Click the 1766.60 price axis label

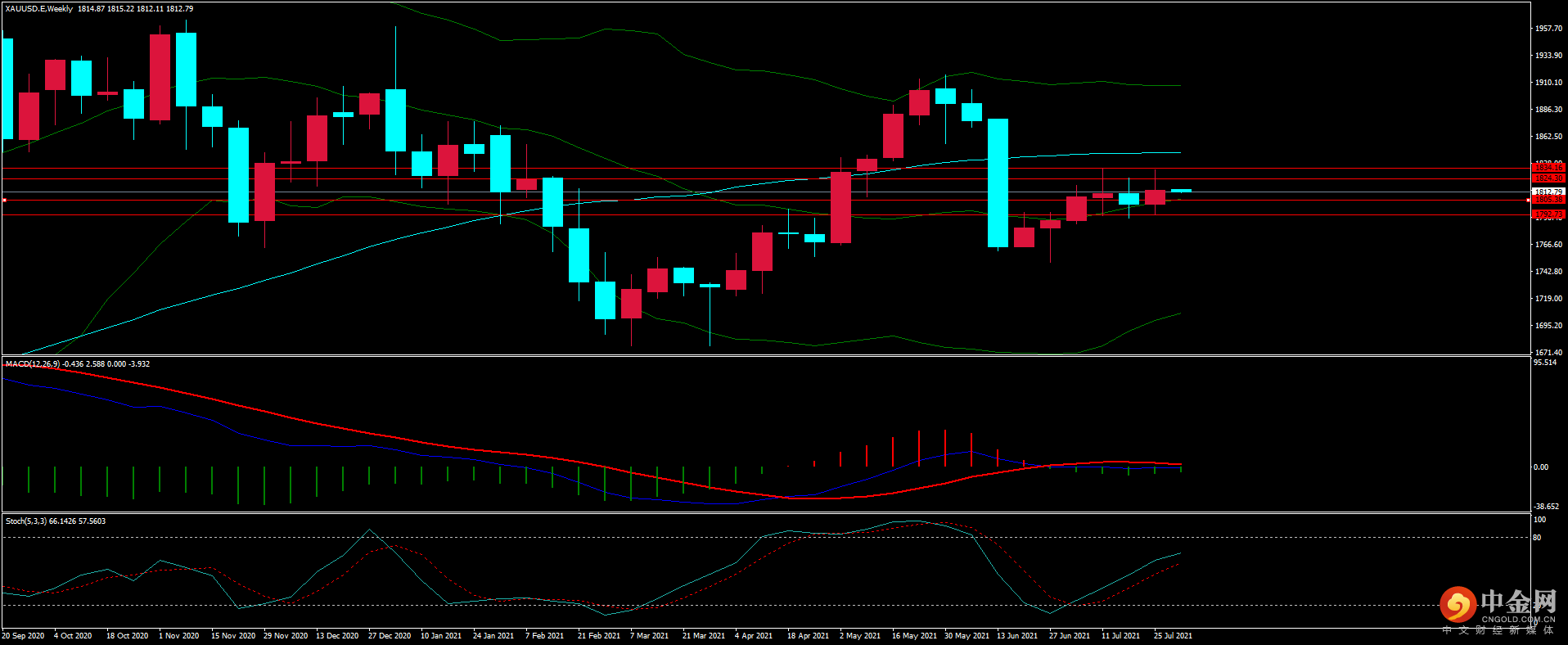point(1549,245)
